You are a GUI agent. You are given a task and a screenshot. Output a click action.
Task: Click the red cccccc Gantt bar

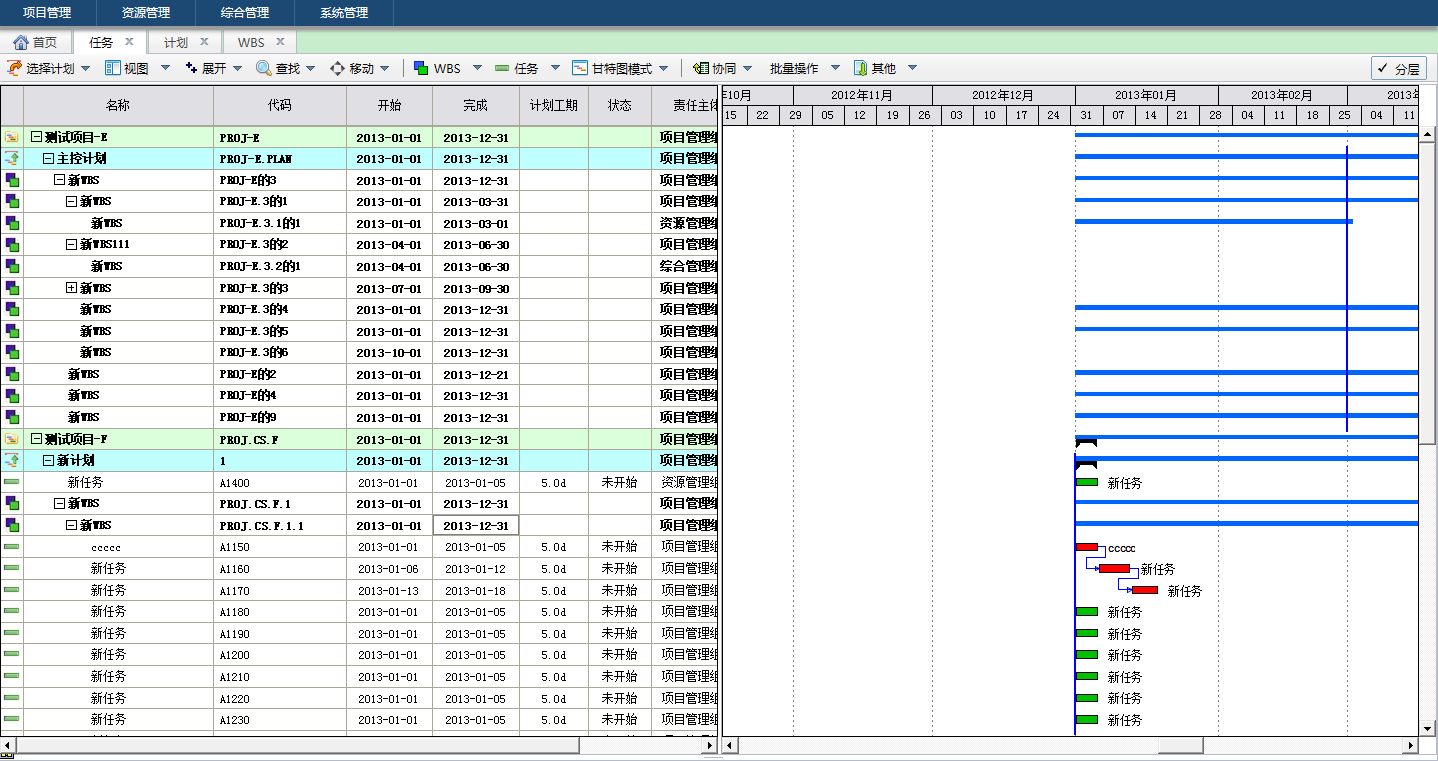tap(1087, 547)
